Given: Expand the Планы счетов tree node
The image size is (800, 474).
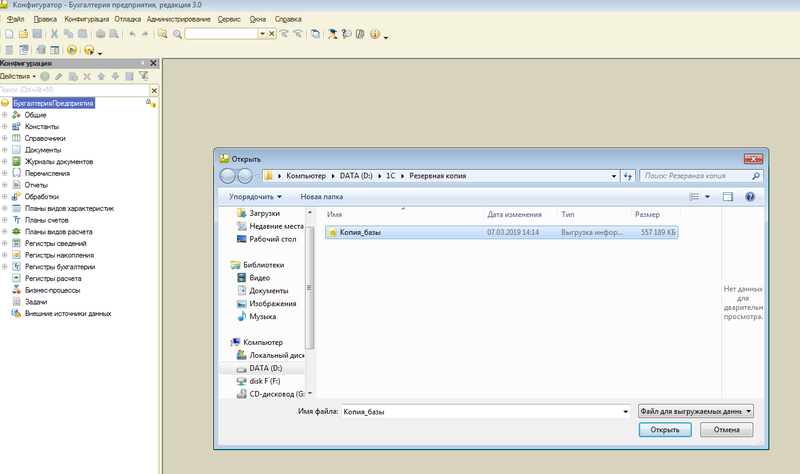Looking at the screenshot, I should pos(4,220).
